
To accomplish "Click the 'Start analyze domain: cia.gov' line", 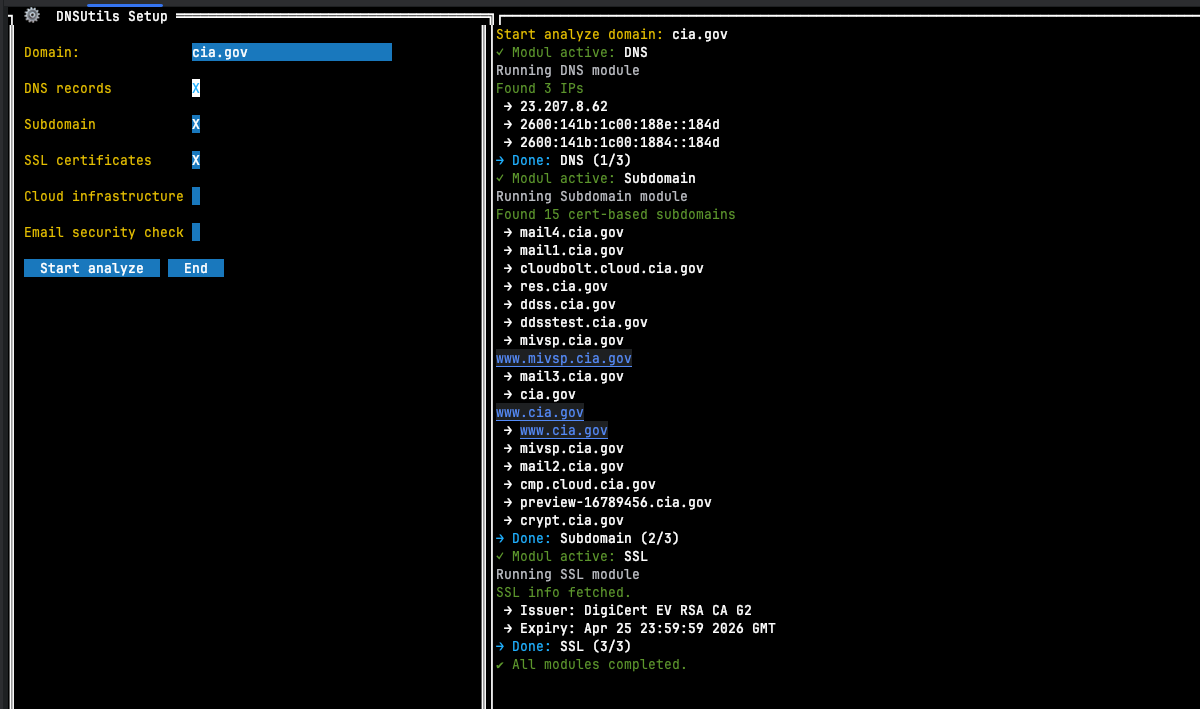I will click(612, 34).
